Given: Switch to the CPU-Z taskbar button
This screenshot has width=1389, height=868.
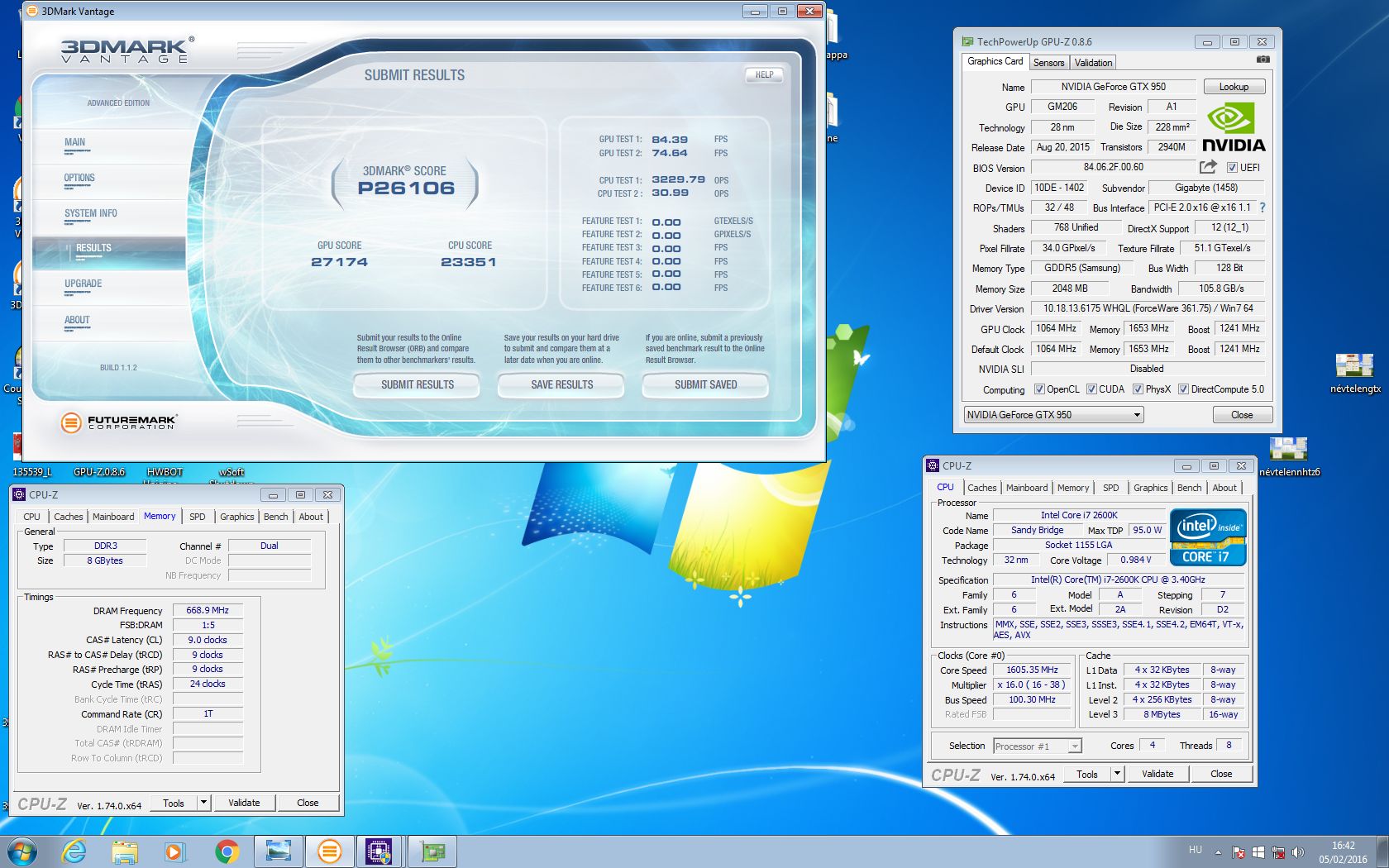Looking at the screenshot, I should [379, 851].
